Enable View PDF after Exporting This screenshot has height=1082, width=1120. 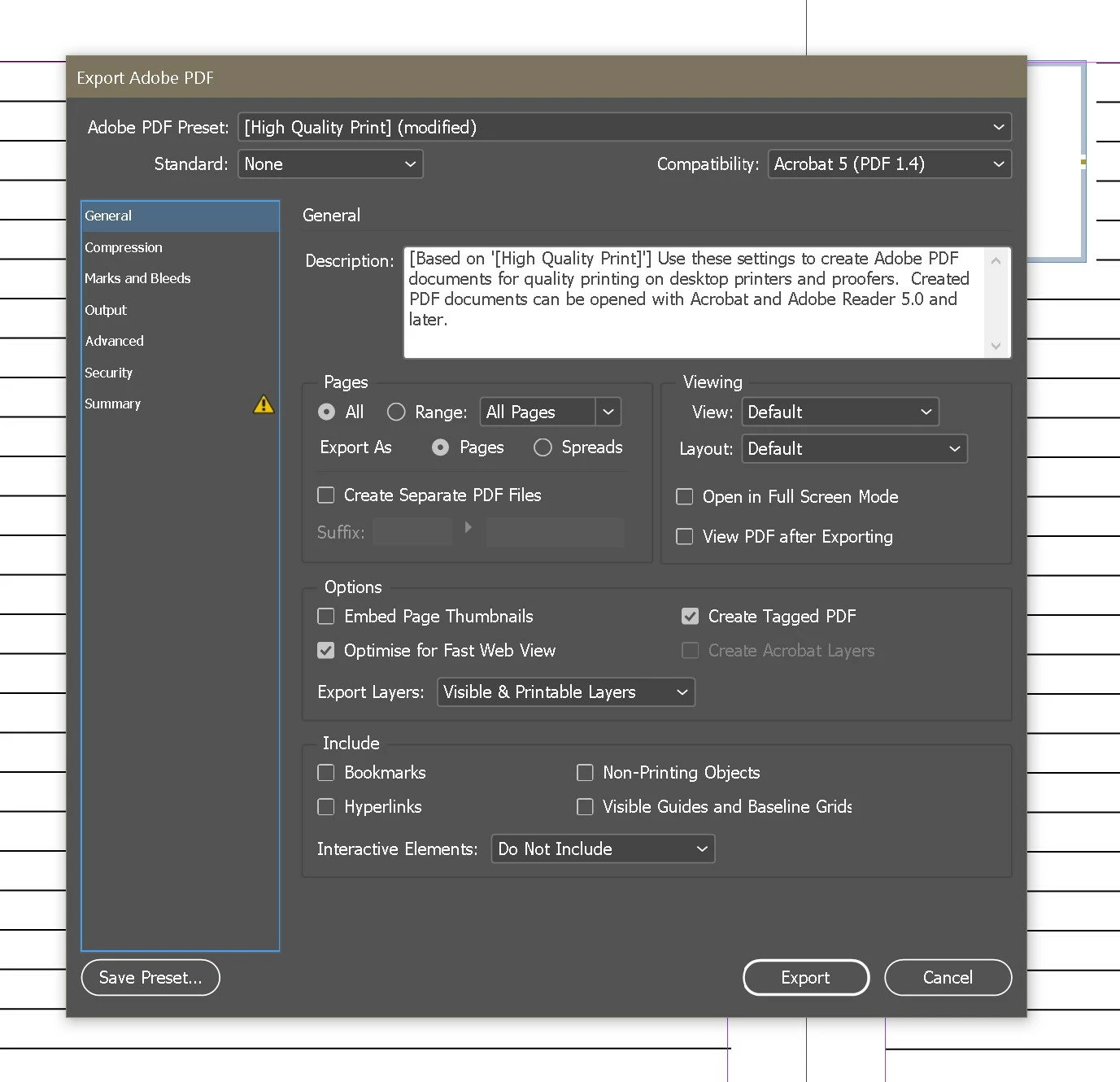(685, 537)
